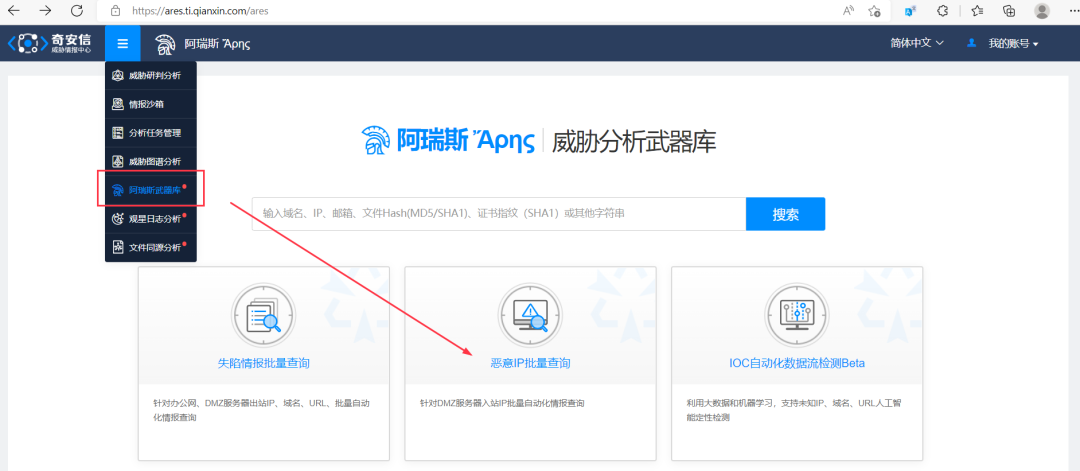Click the 威胁图谱分析 menu icon
The image size is (1080, 471).
[x=118, y=161]
